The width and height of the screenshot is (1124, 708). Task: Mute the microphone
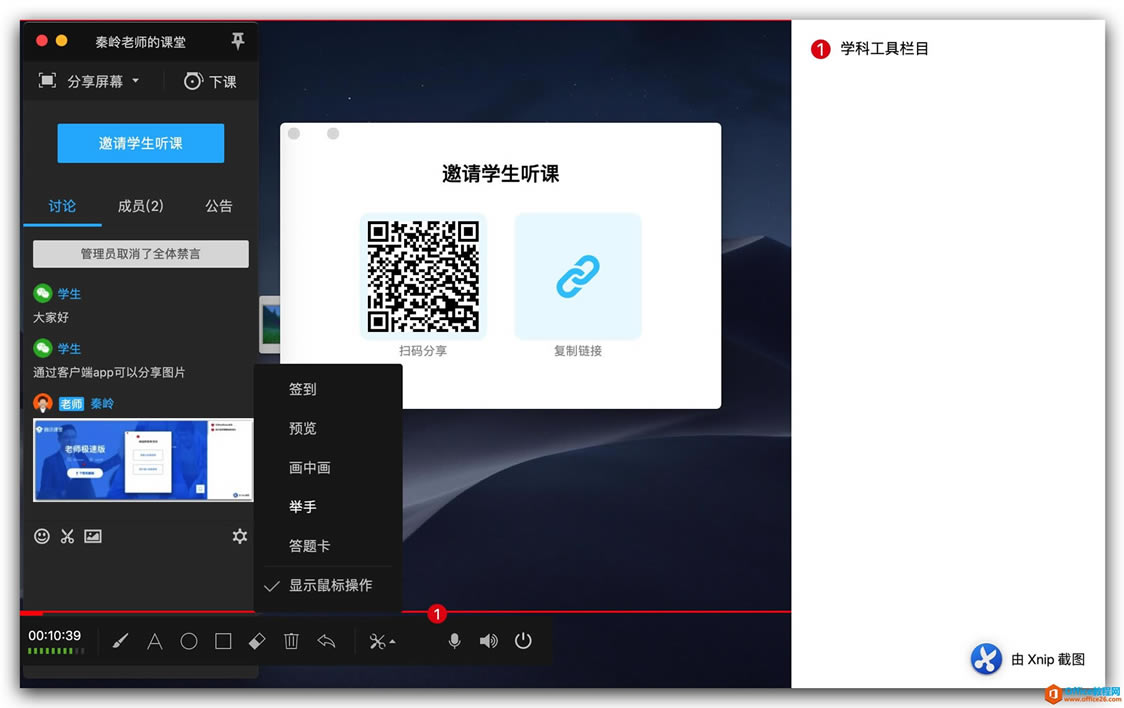pos(454,641)
